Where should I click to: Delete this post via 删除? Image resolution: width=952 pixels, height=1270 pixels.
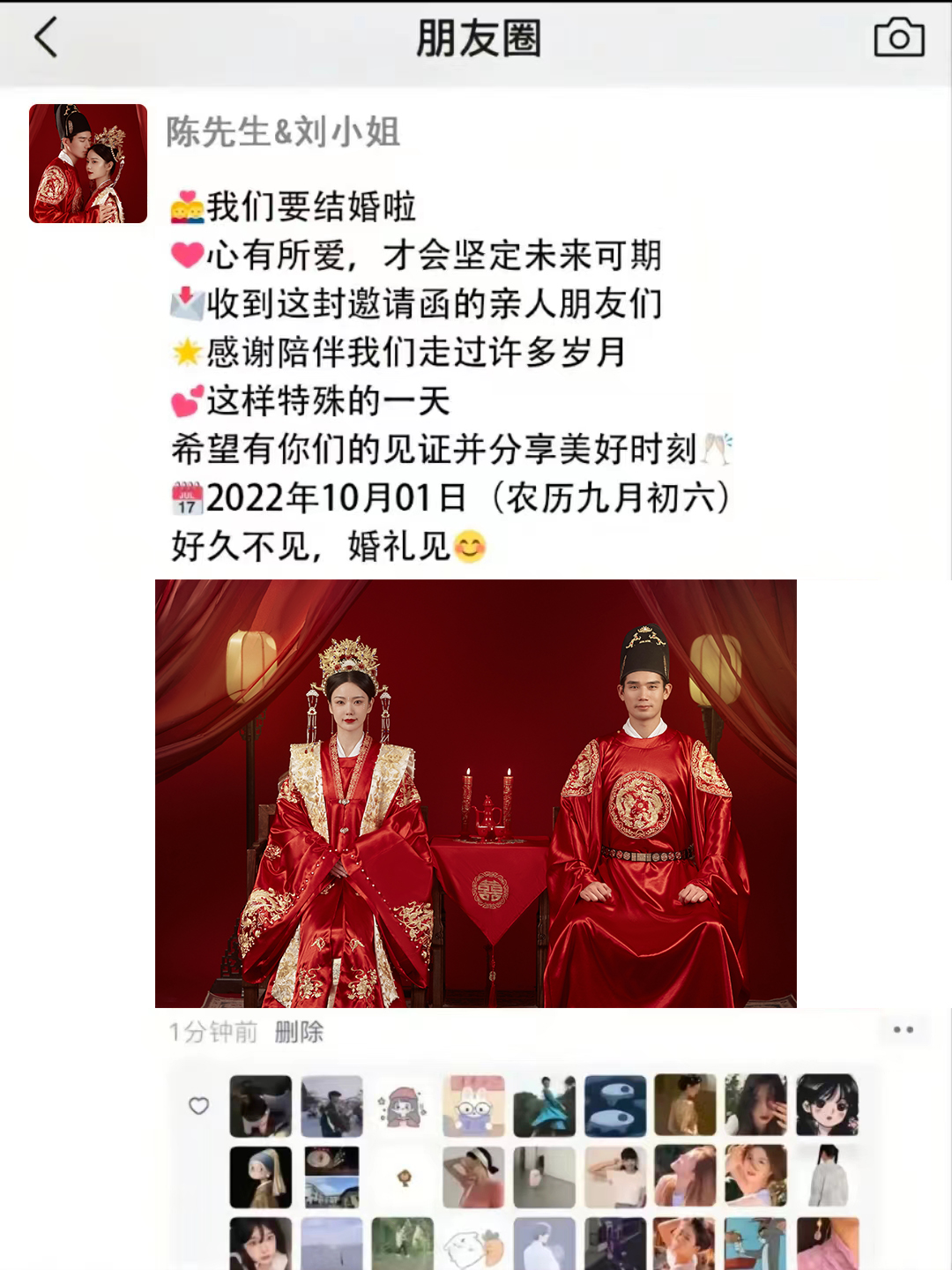299,1032
